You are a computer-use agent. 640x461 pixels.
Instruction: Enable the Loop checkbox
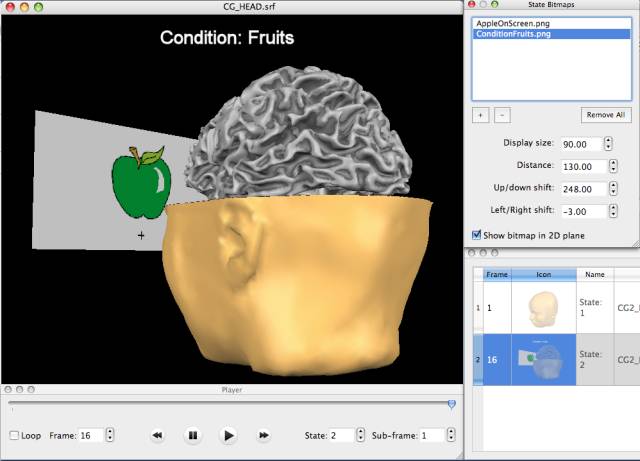pos(14,436)
